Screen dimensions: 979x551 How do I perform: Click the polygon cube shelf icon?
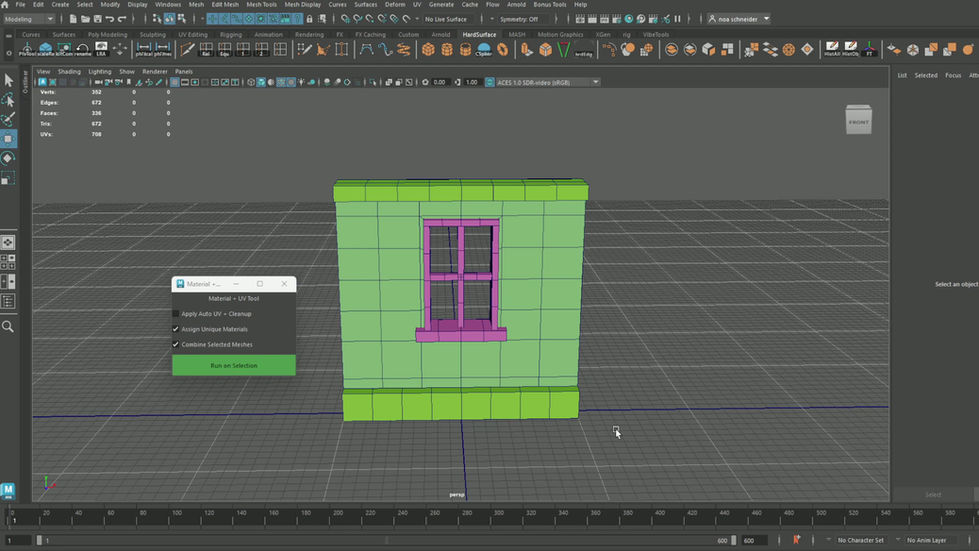[428, 50]
